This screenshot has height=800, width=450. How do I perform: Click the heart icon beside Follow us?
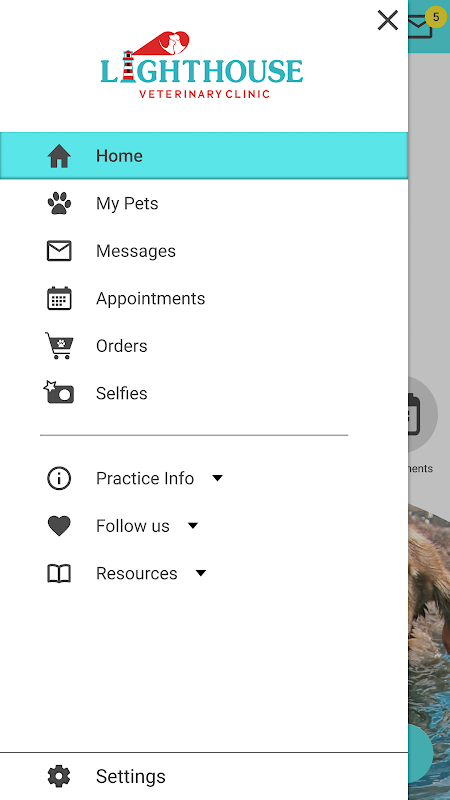(x=59, y=526)
